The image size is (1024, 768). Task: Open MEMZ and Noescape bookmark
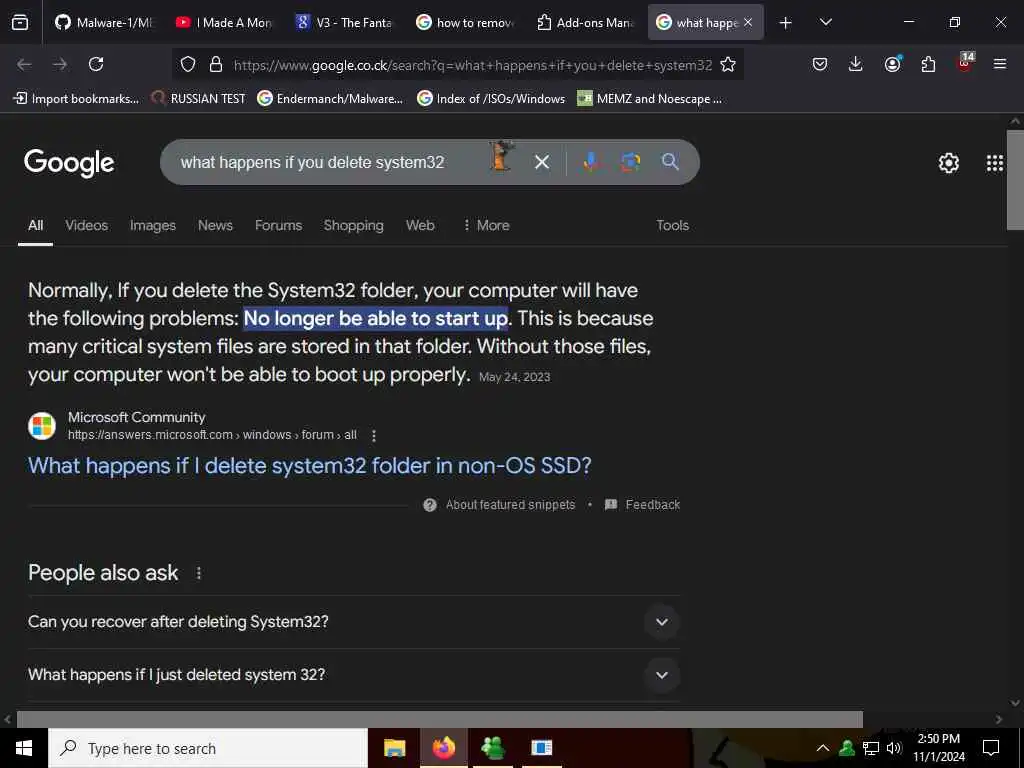click(650, 99)
